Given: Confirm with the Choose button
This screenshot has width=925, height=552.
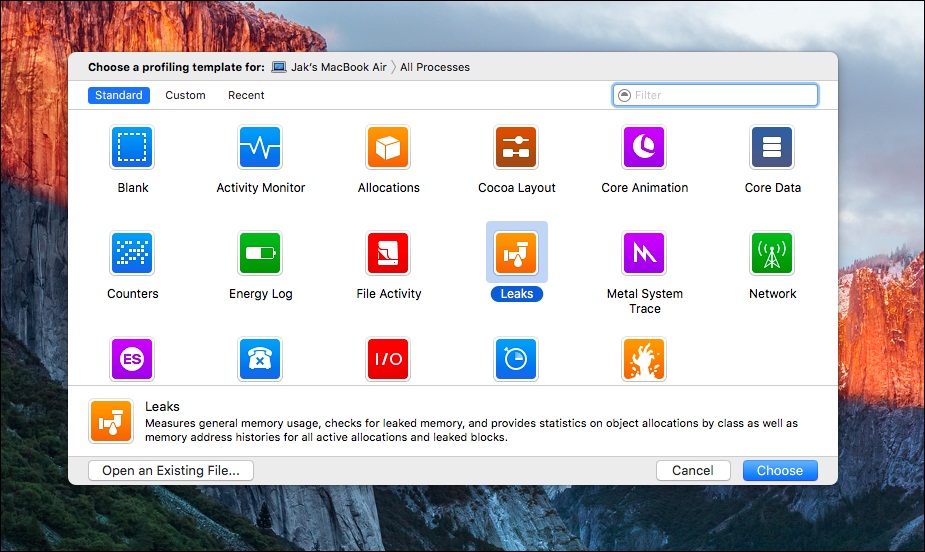Looking at the screenshot, I should (780, 471).
